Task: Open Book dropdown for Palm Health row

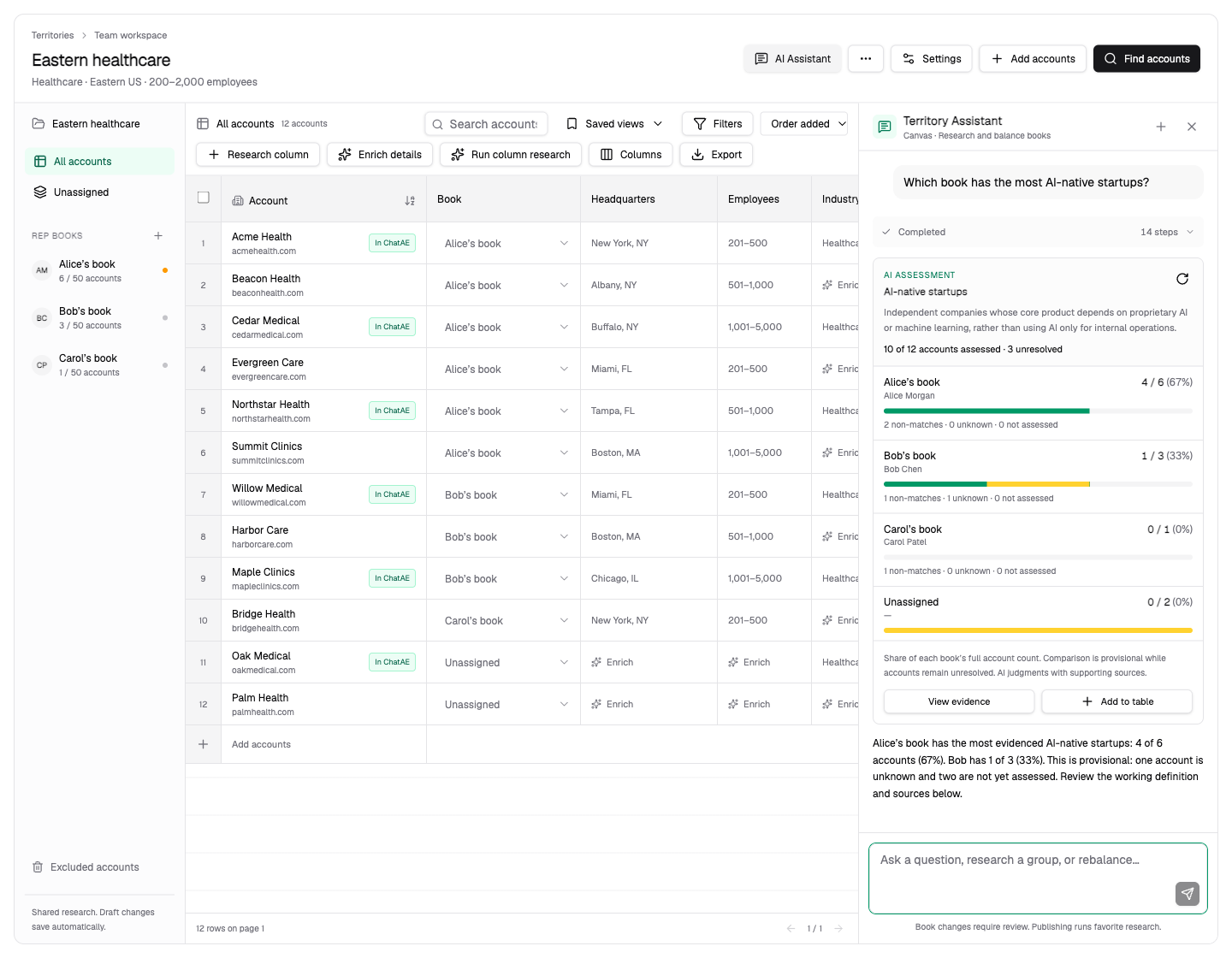Action: tap(506, 705)
